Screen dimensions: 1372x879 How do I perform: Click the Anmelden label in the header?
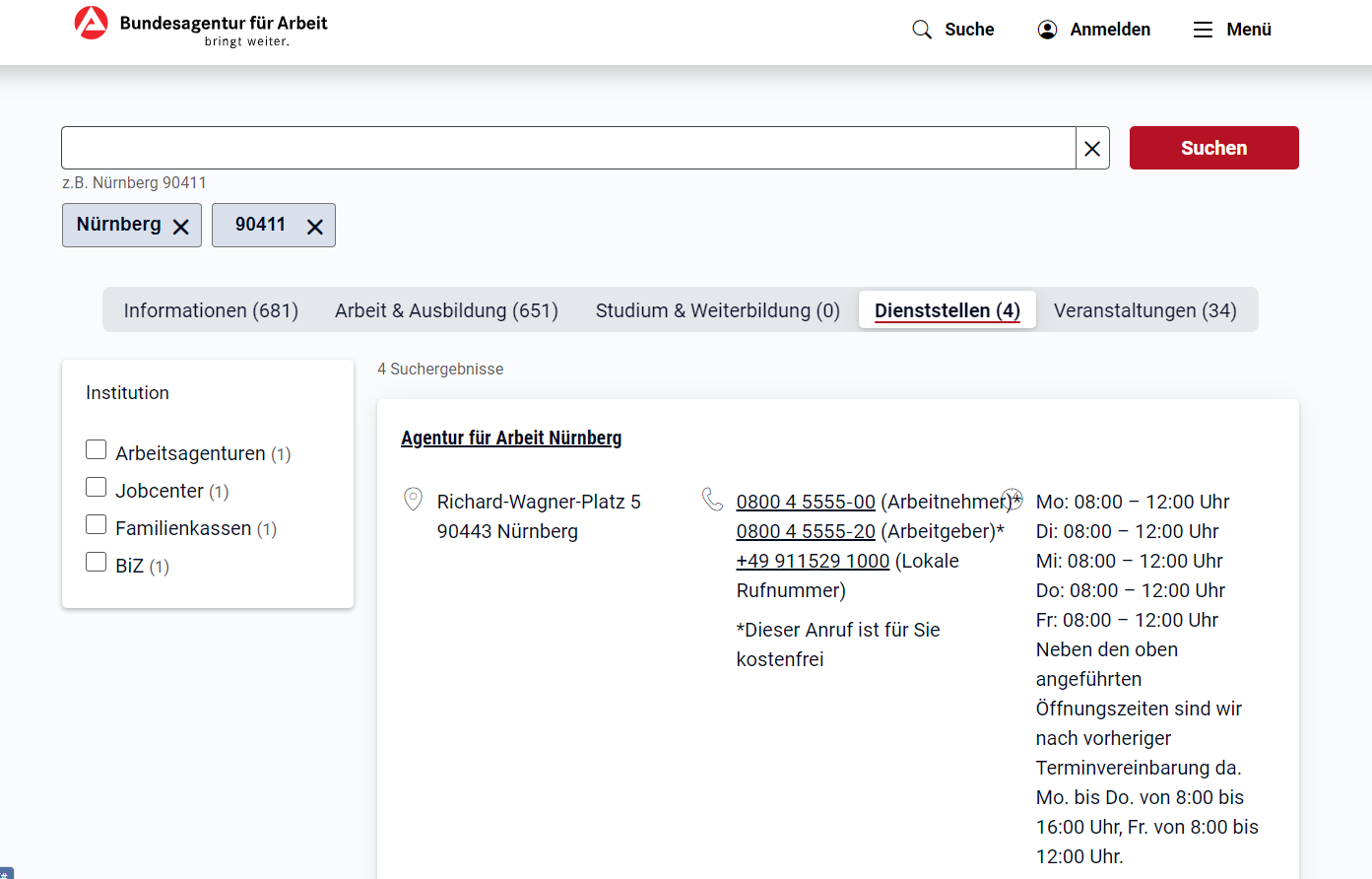pos(1110,30)
